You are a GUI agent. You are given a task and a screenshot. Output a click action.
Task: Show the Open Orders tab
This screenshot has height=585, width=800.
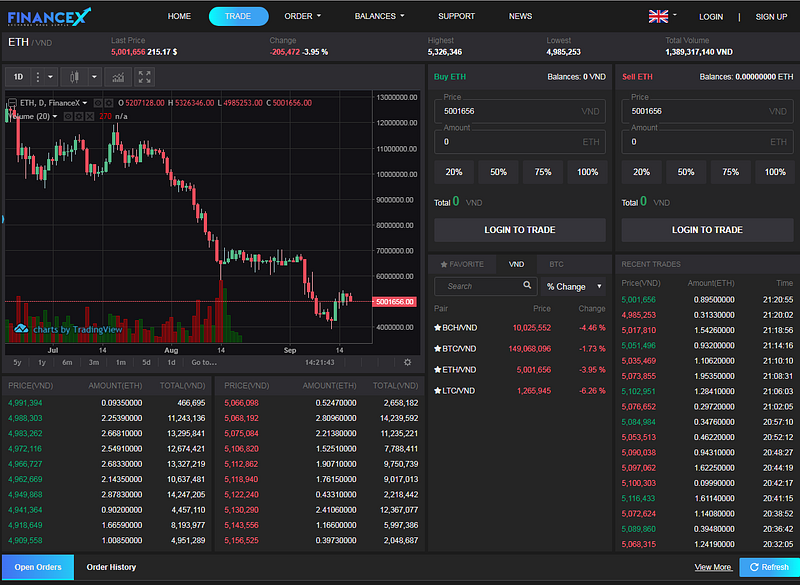click(x=38, y=567)
